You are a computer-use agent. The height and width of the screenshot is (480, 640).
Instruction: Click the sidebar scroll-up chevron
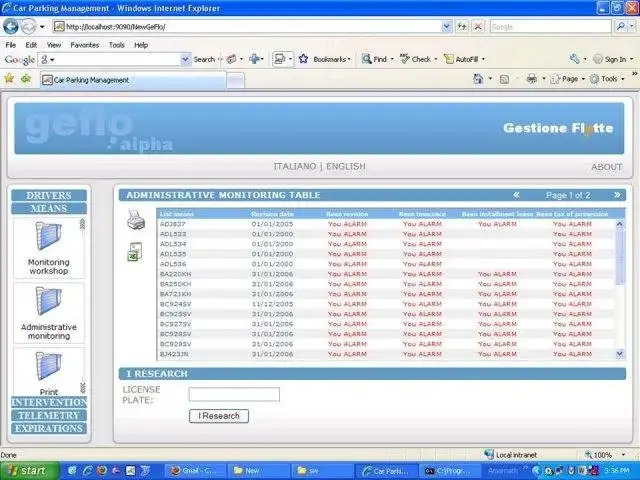(82, 224)
